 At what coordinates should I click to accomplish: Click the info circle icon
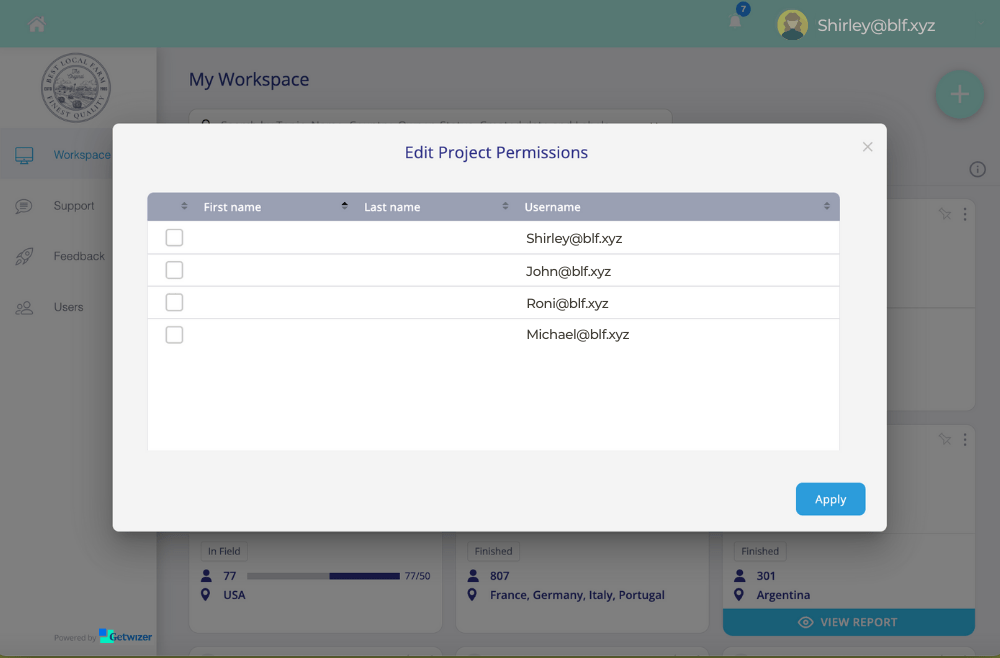coord(977,170)
